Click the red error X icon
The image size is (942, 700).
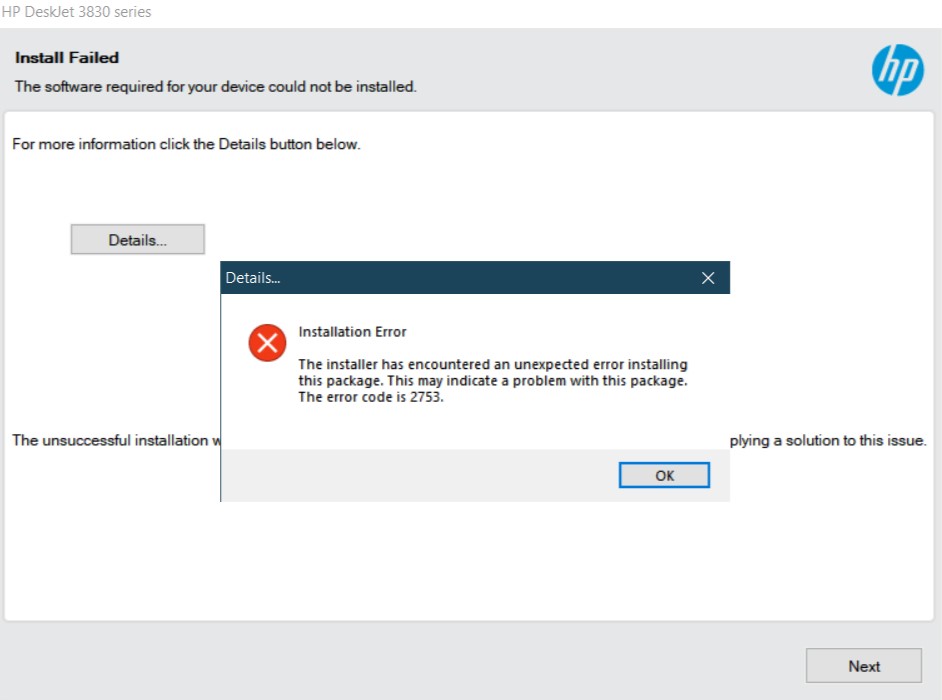click(267, 343)
